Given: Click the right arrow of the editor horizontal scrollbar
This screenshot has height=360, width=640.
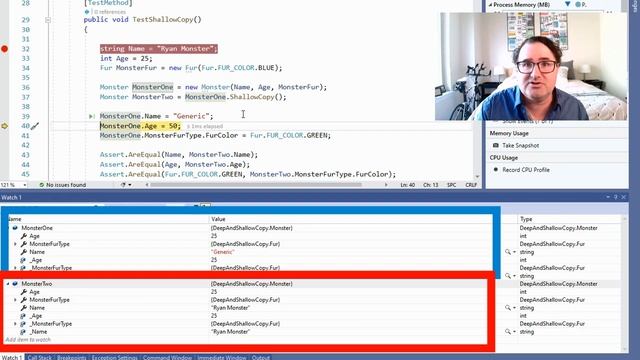Looking at the screenshot, I should coord(386,185).
